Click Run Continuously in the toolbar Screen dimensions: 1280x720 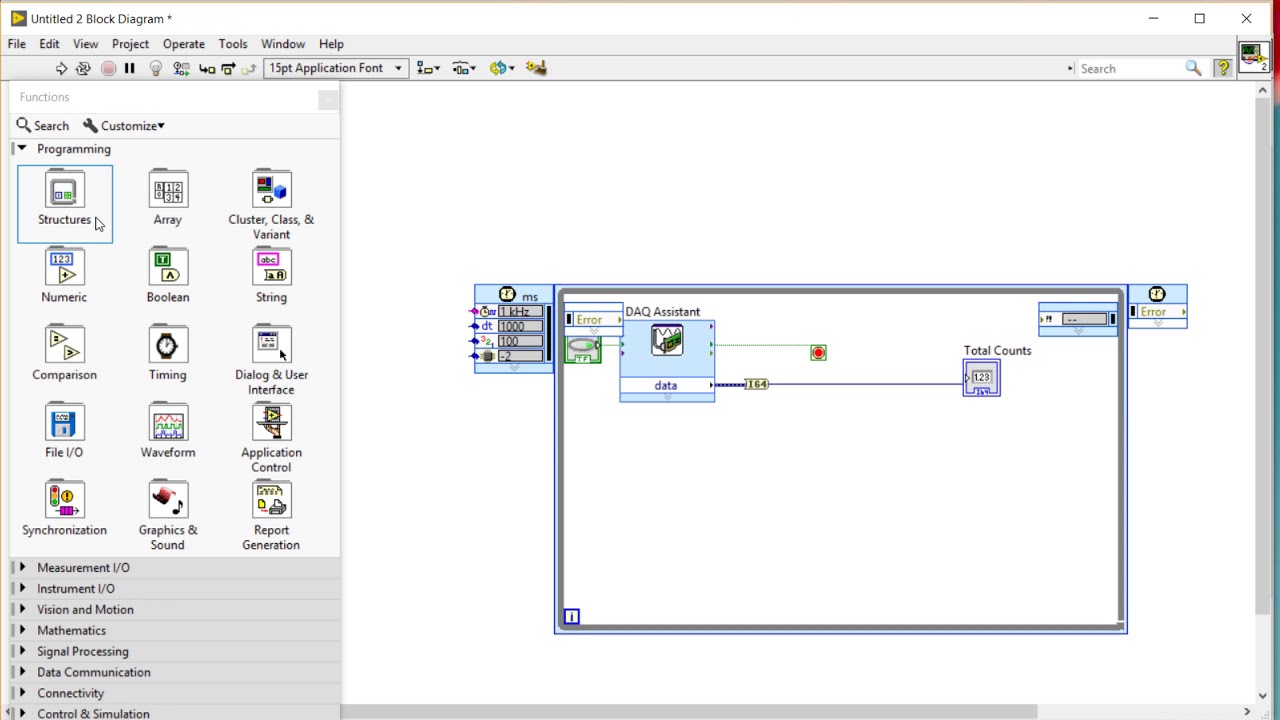(x=83, y=68)
